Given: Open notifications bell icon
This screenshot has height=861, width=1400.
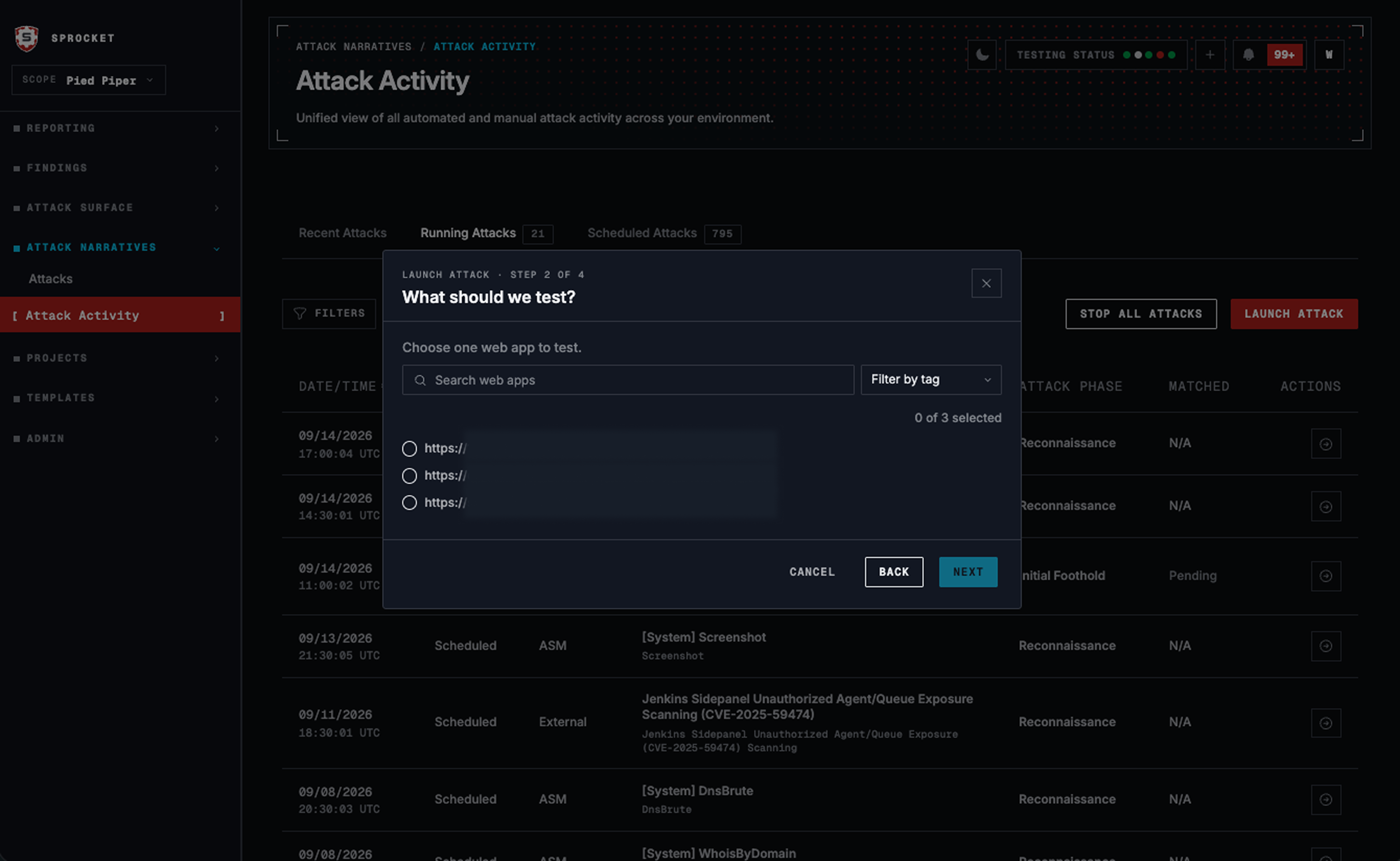Looking at the screenshot, I should click(x=1248, y=55).
